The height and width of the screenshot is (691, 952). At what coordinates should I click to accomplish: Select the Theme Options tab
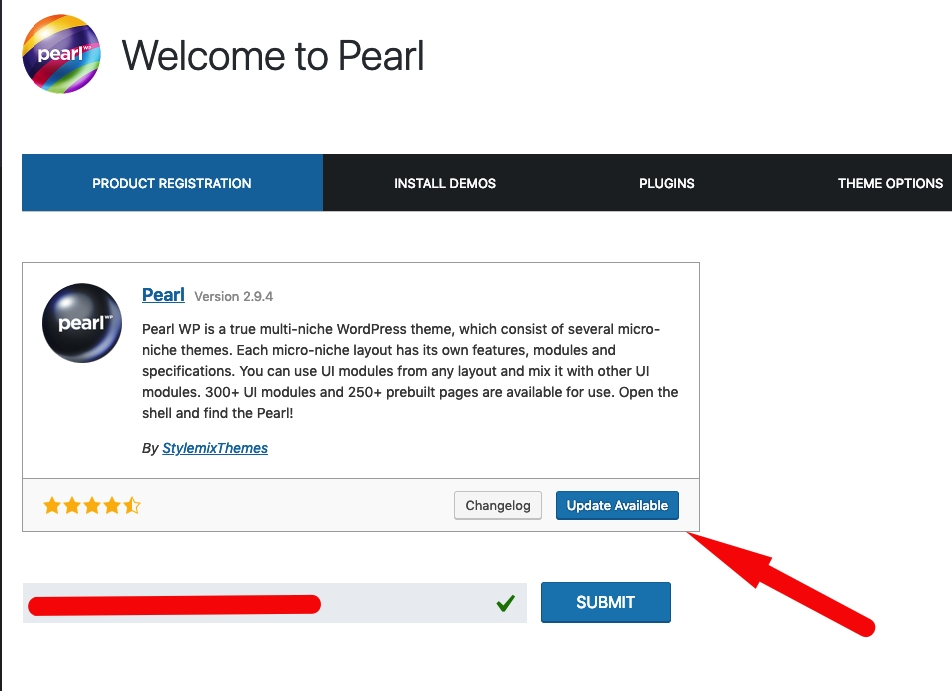(x=890, y=183)
